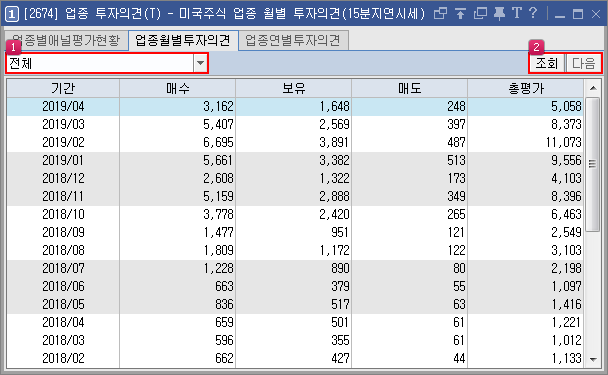Select the 2018/03 period cell

tap(63, 341)
